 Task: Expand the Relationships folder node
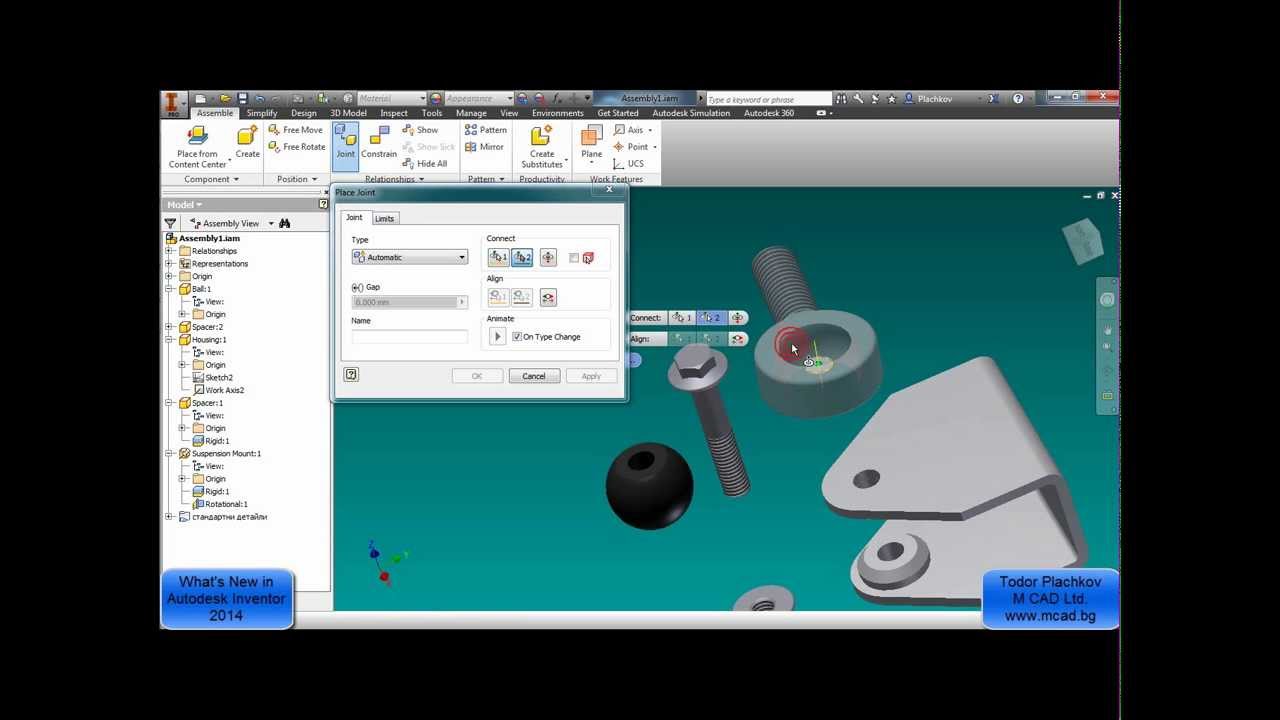pos(170,251)
